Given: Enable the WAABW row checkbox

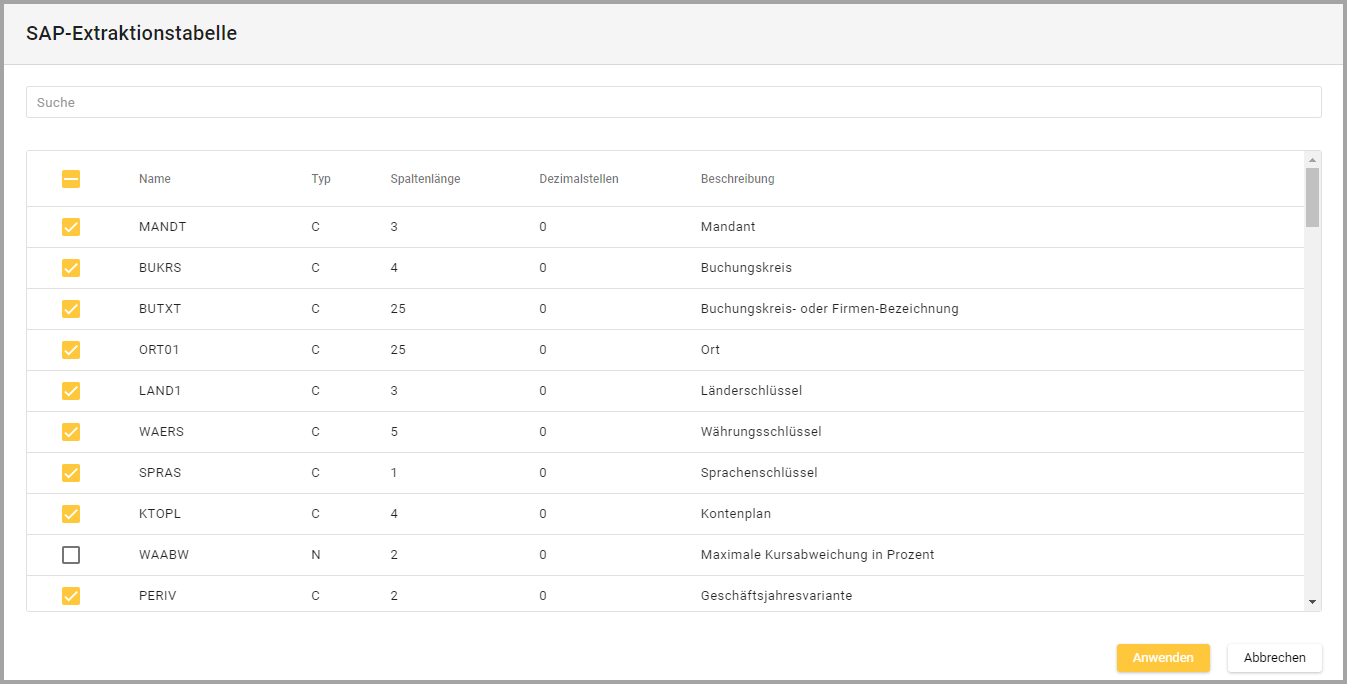Looking at the screenshot, I should (71, 555).
